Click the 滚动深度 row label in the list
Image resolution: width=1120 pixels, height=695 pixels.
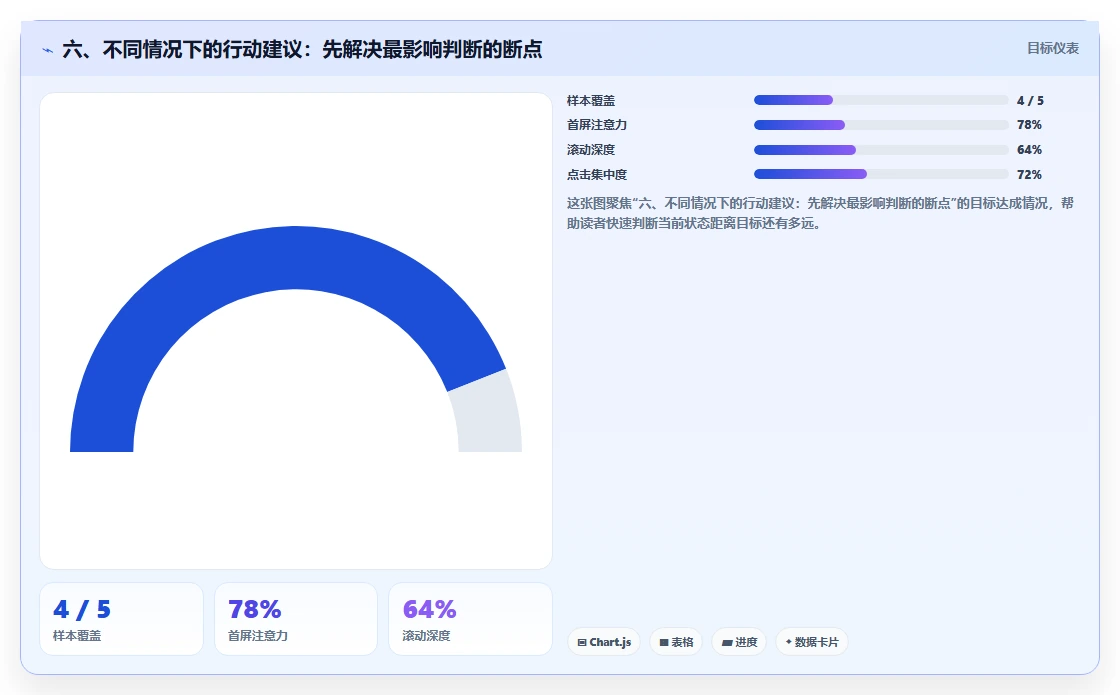pos(591,150)
